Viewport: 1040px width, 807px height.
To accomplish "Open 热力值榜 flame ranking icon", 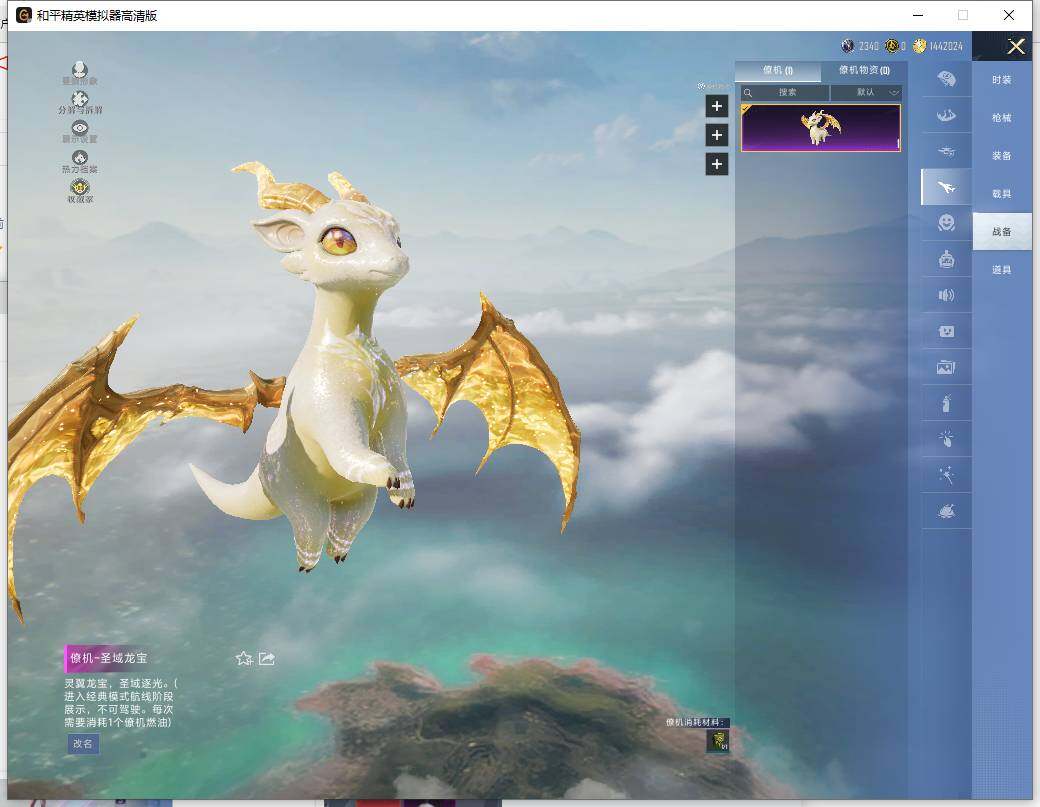I will click(80, 159).
